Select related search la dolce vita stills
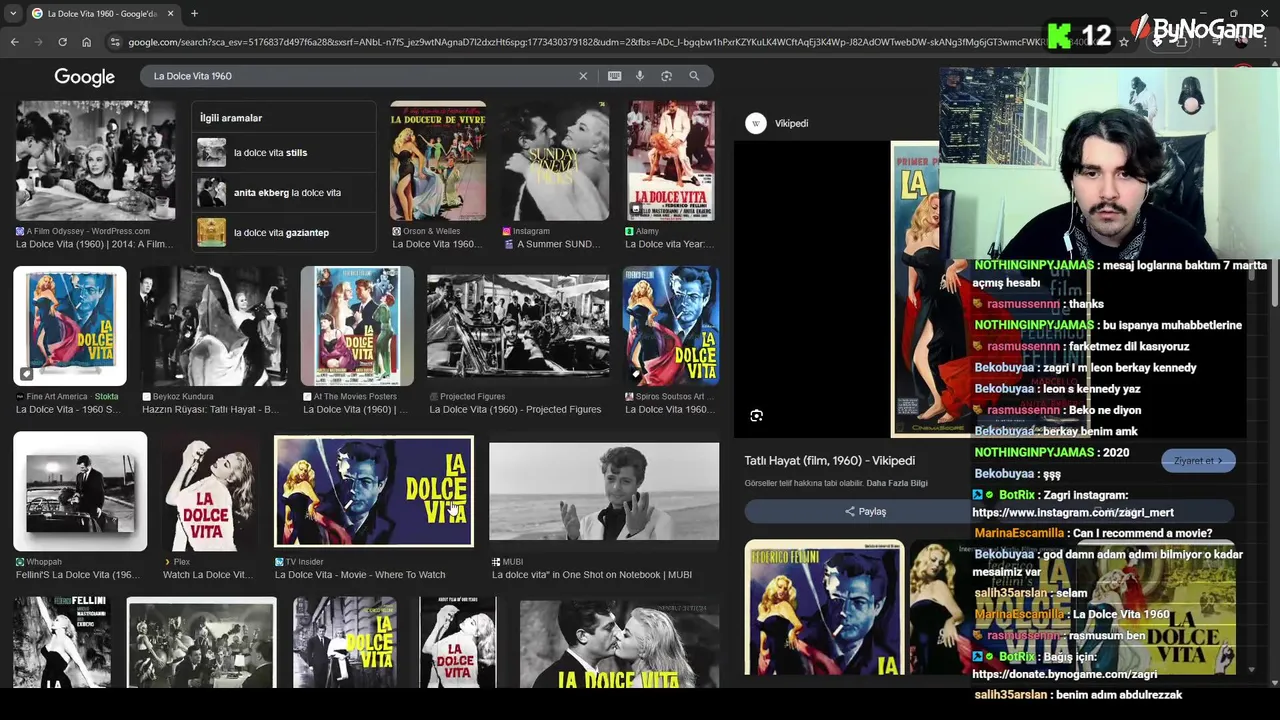Viewport: 1280px width, 720px height. click(x=284, y=152)
